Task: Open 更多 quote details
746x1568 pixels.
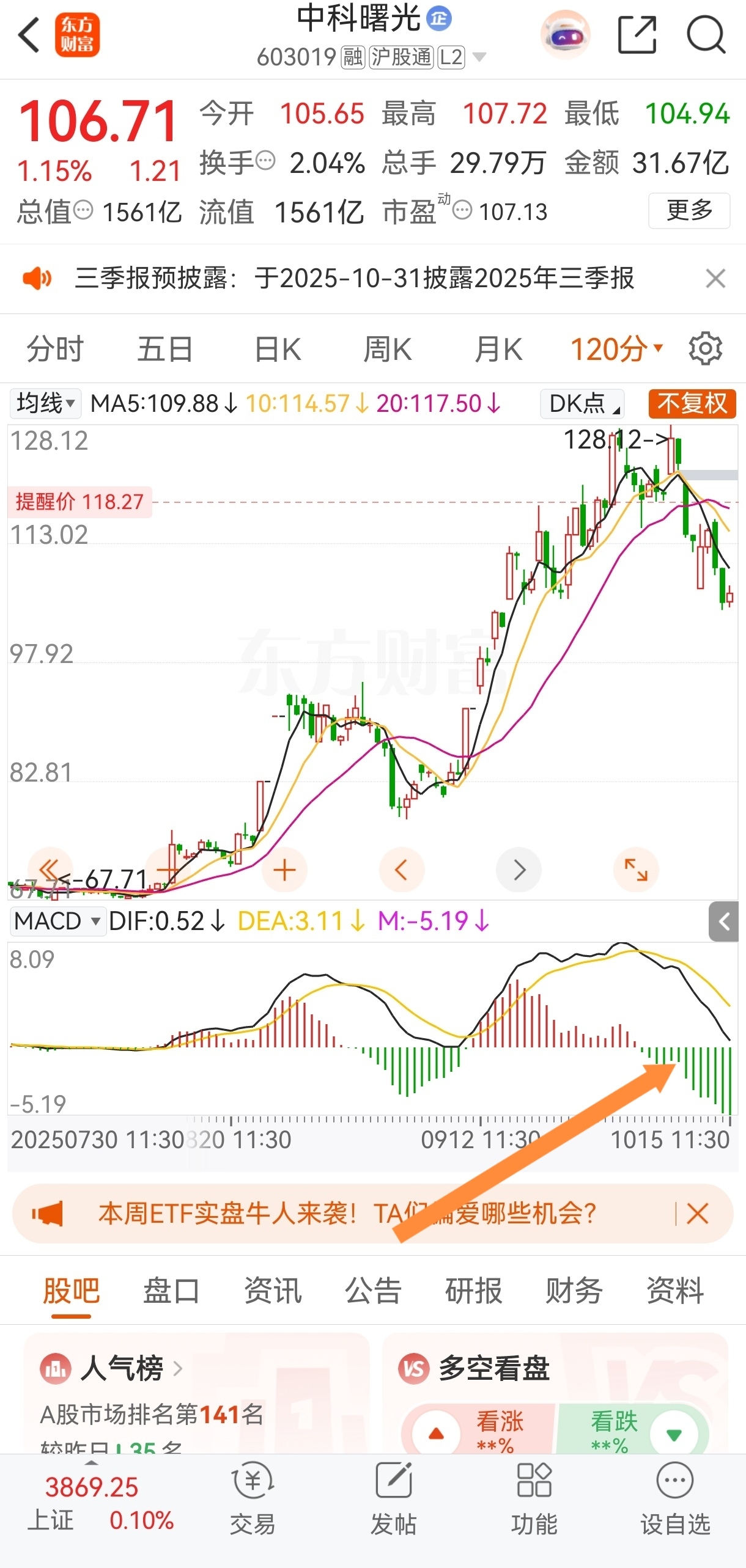Action: click(x=689, y=211)
